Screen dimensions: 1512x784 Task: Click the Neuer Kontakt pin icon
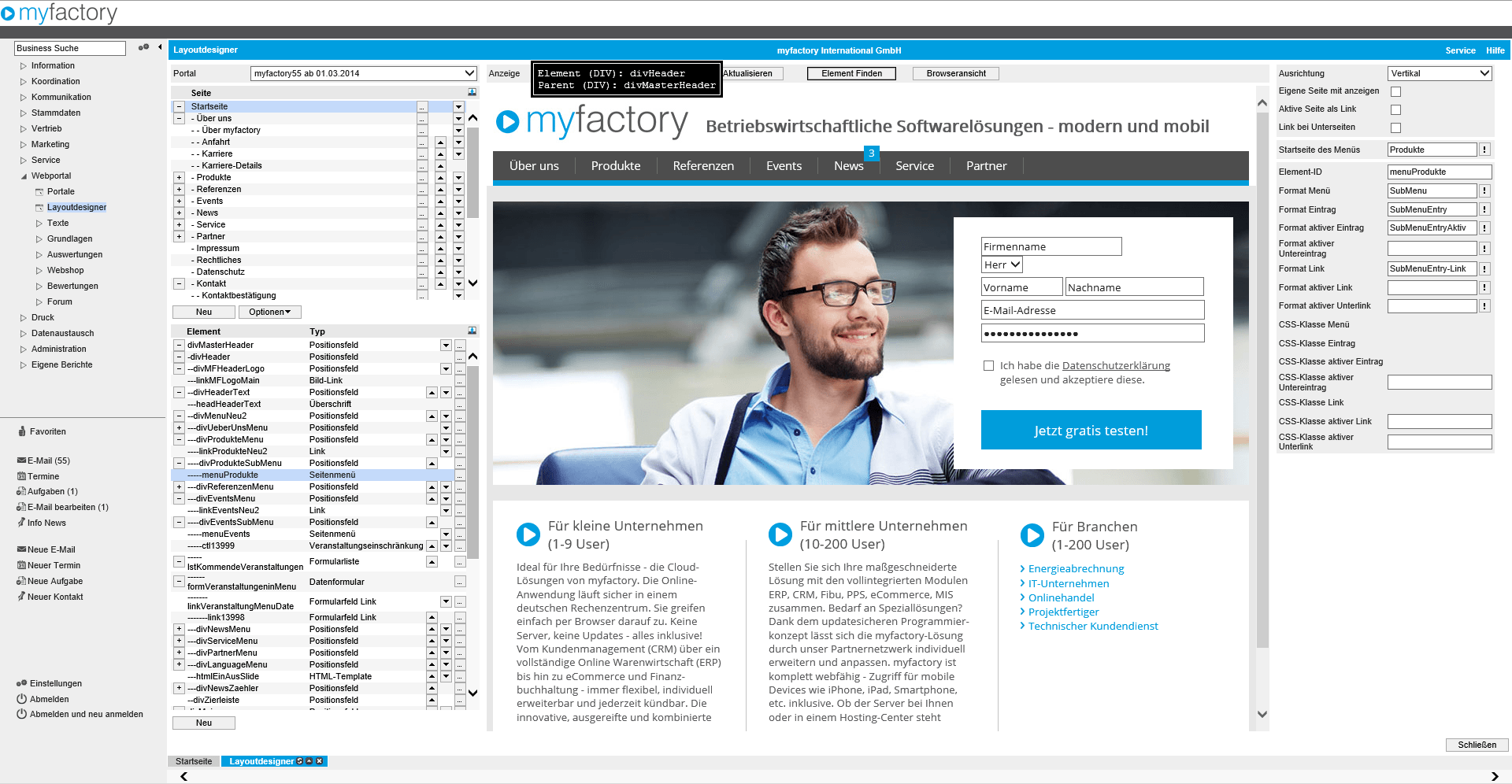point(21,597)
